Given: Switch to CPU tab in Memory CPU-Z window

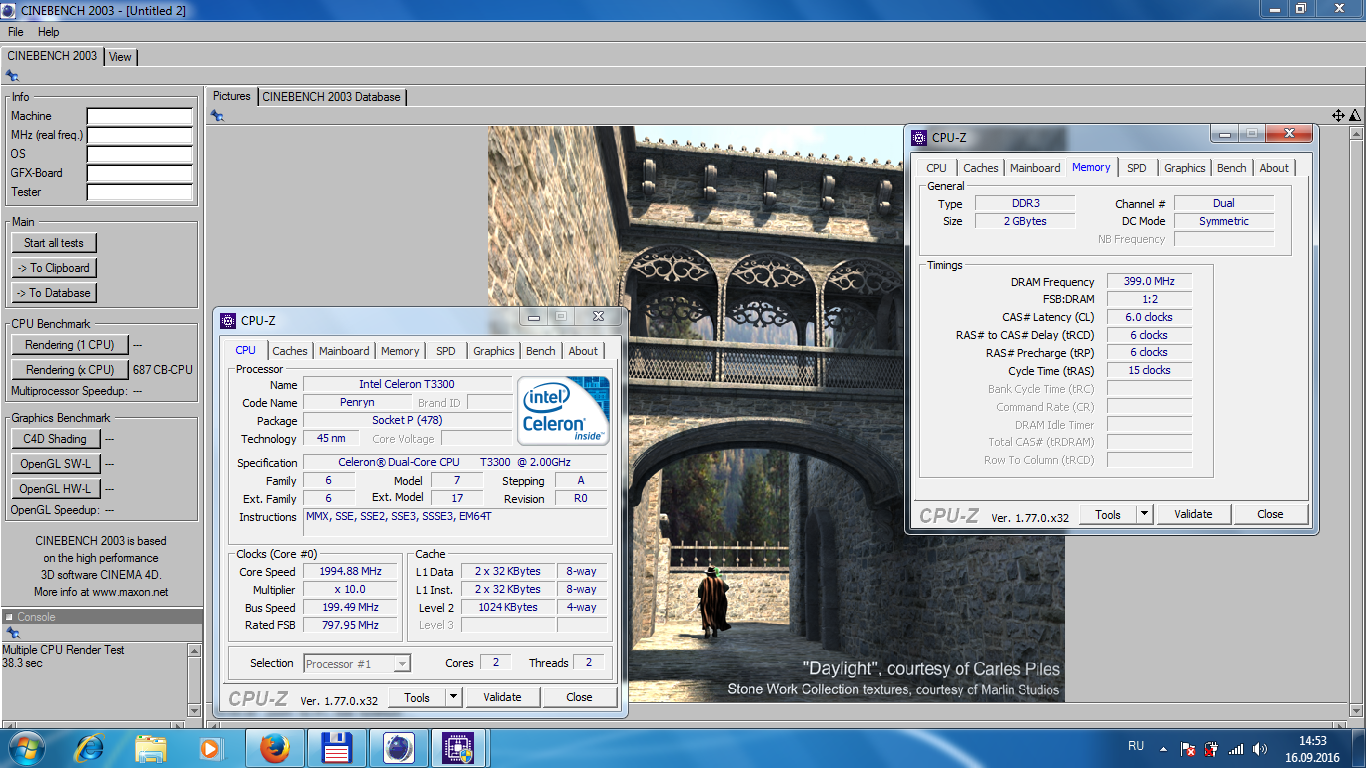Looking at the screenshot, I should (936, 168).
